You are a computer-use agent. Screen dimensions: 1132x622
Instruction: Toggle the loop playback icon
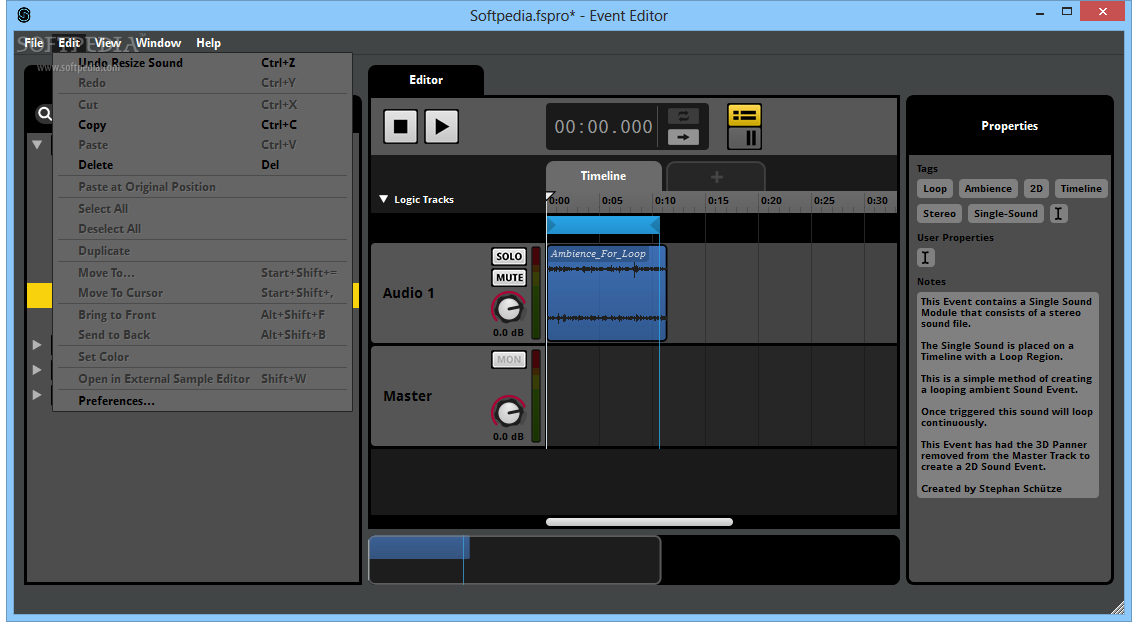pos(683,115)
